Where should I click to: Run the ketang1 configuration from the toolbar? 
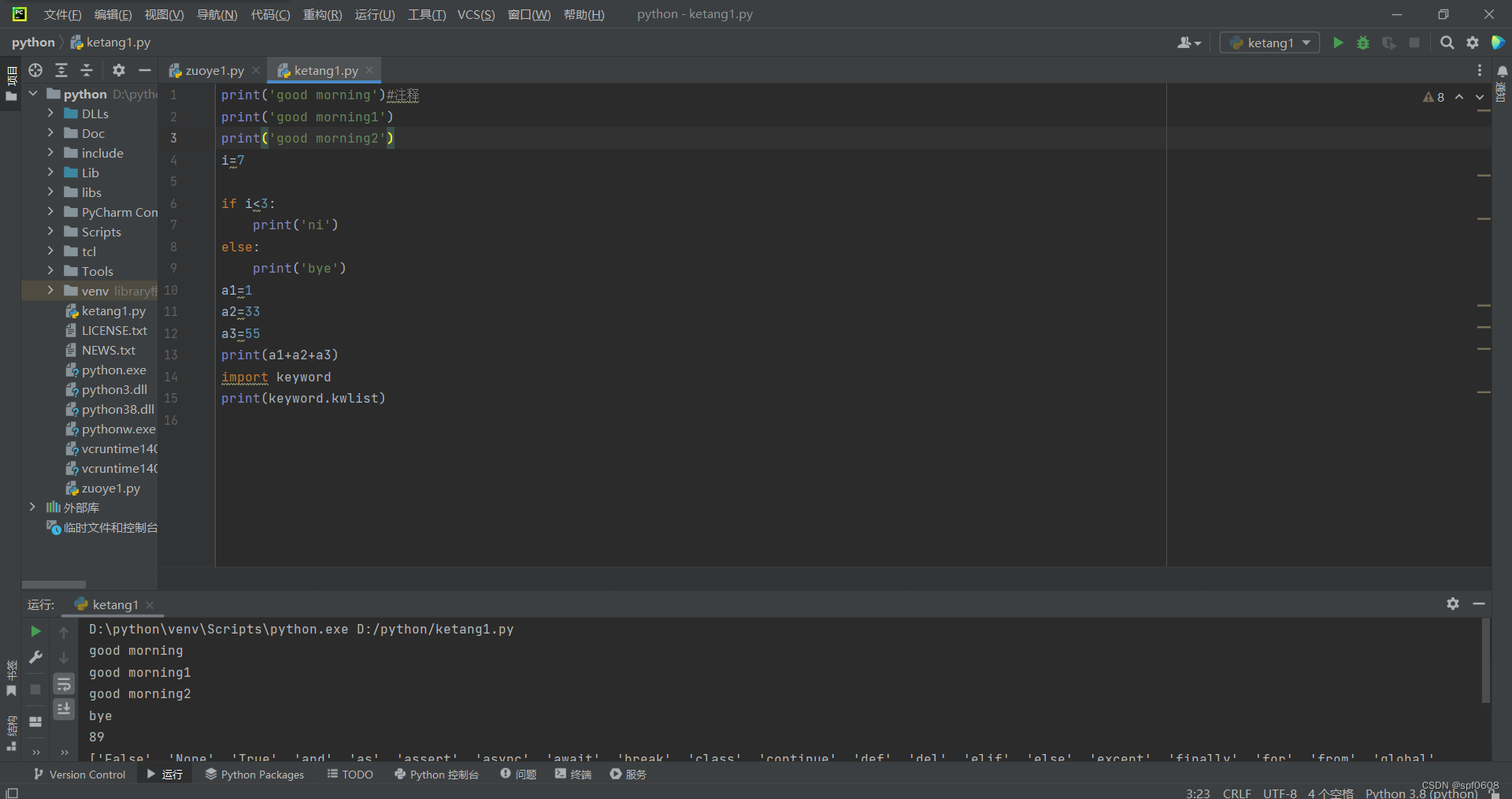(1338, 43)
